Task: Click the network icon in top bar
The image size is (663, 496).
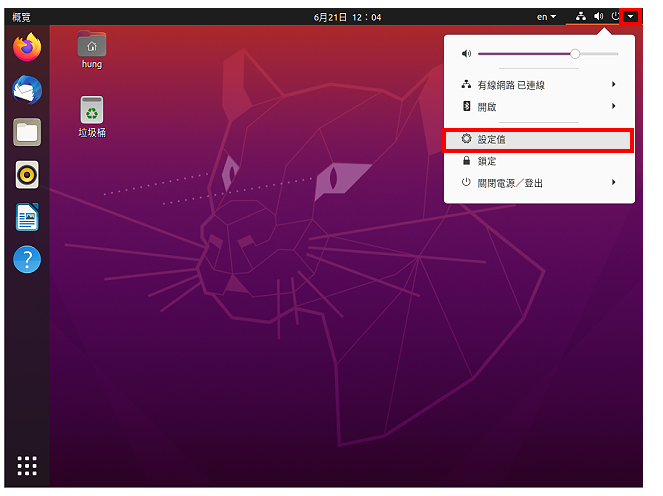Action: click(581, 16)
